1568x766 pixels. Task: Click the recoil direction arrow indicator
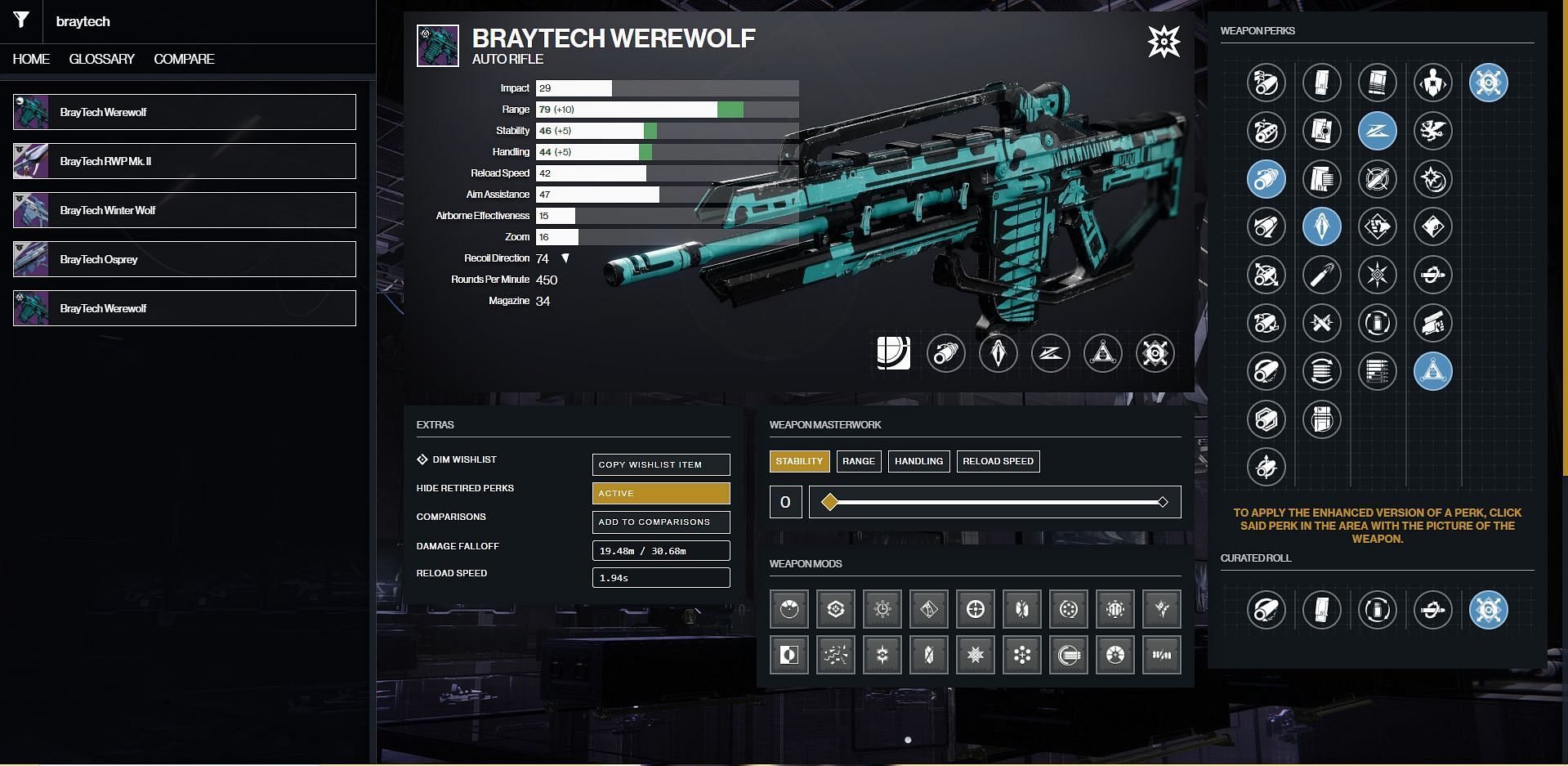[x=565, y=258]
